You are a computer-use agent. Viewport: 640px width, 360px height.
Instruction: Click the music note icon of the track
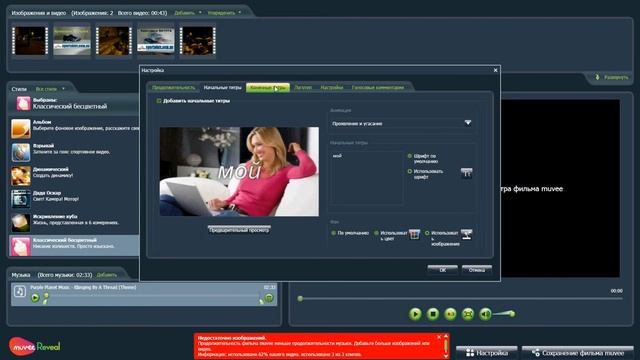click(20, 291)
